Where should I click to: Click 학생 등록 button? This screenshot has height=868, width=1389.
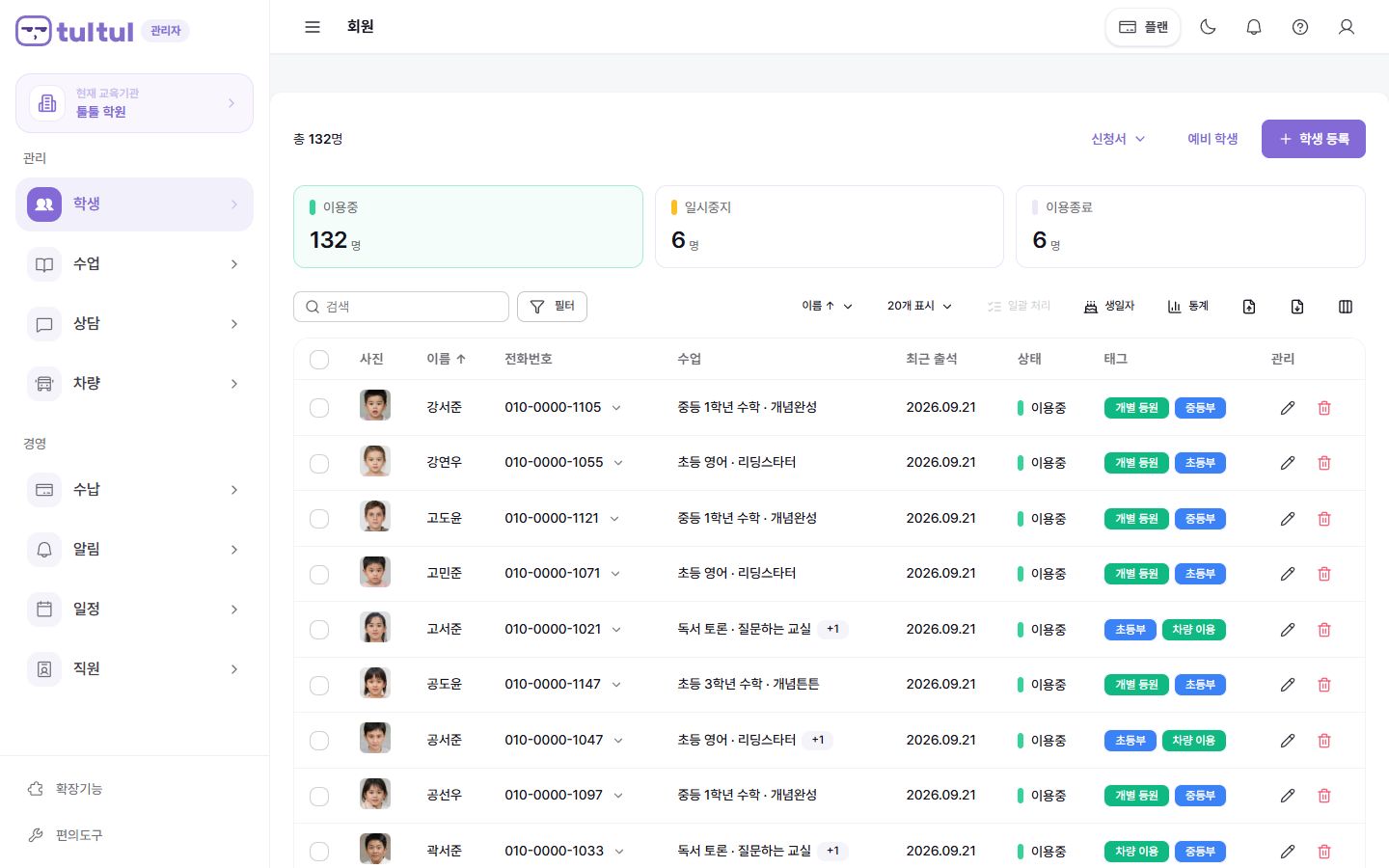coord(1314,139)
